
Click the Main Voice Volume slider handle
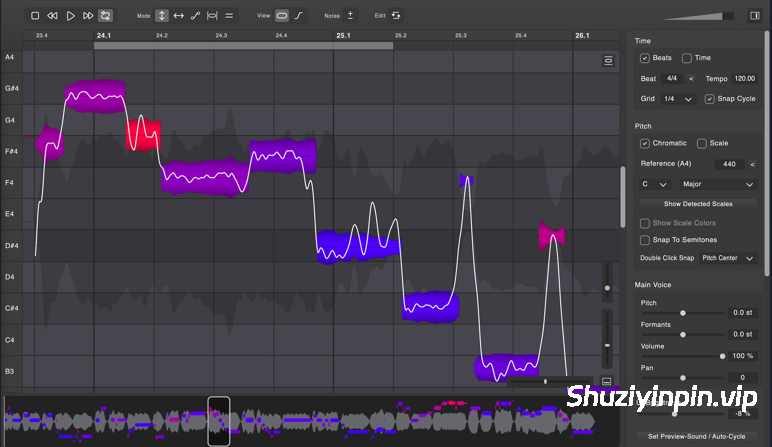click(722, 356)
